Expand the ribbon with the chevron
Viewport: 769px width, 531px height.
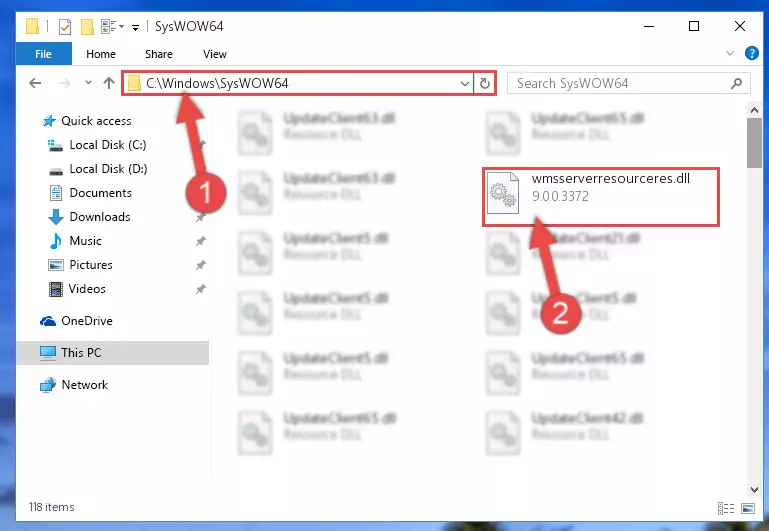(x=730, y=53)
